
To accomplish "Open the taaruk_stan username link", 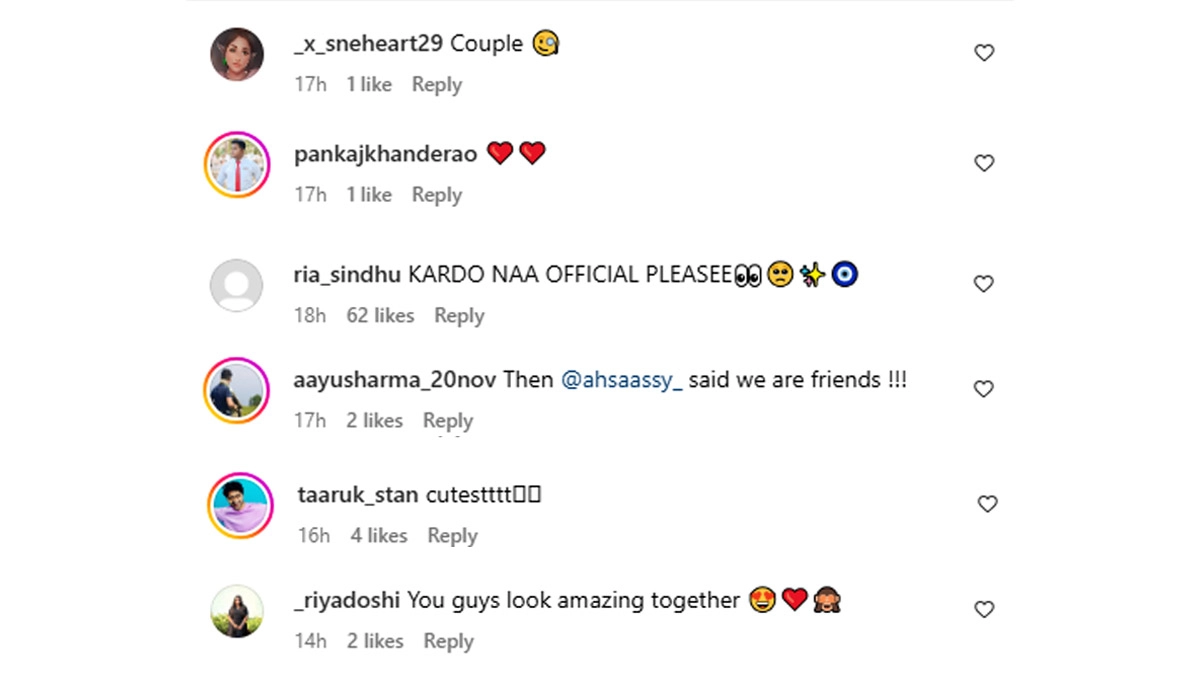I will tap(358, 495).
